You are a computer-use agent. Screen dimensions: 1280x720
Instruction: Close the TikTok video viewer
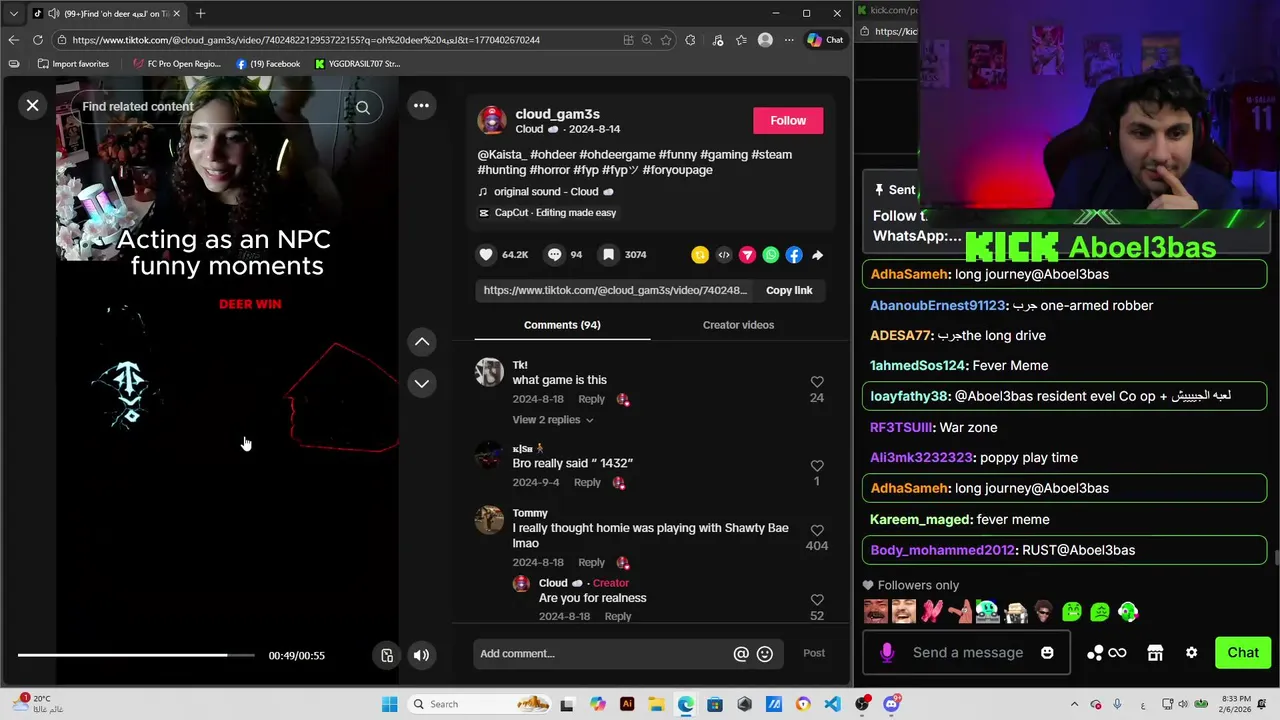click(33, 105)
